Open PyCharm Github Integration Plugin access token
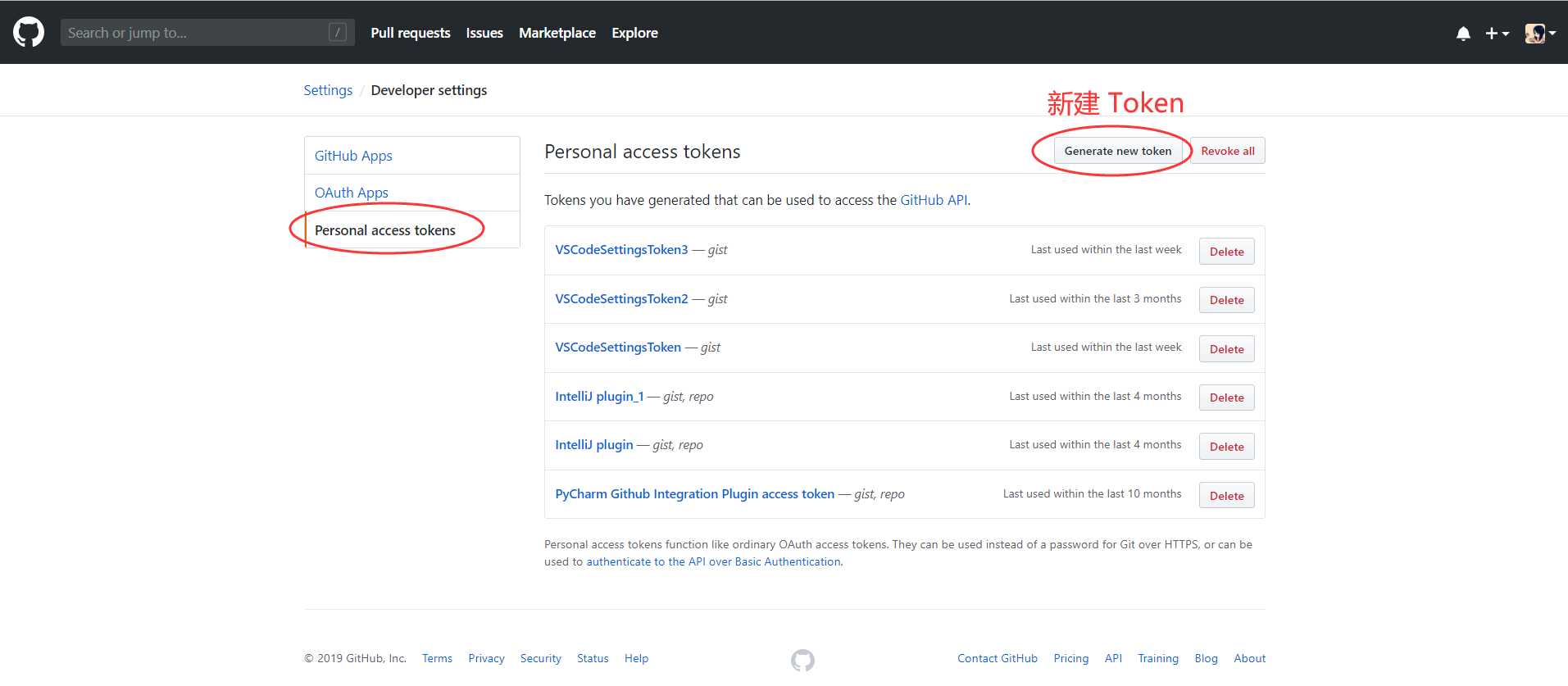Screen dimensions: 1568x686 point(694,494)
